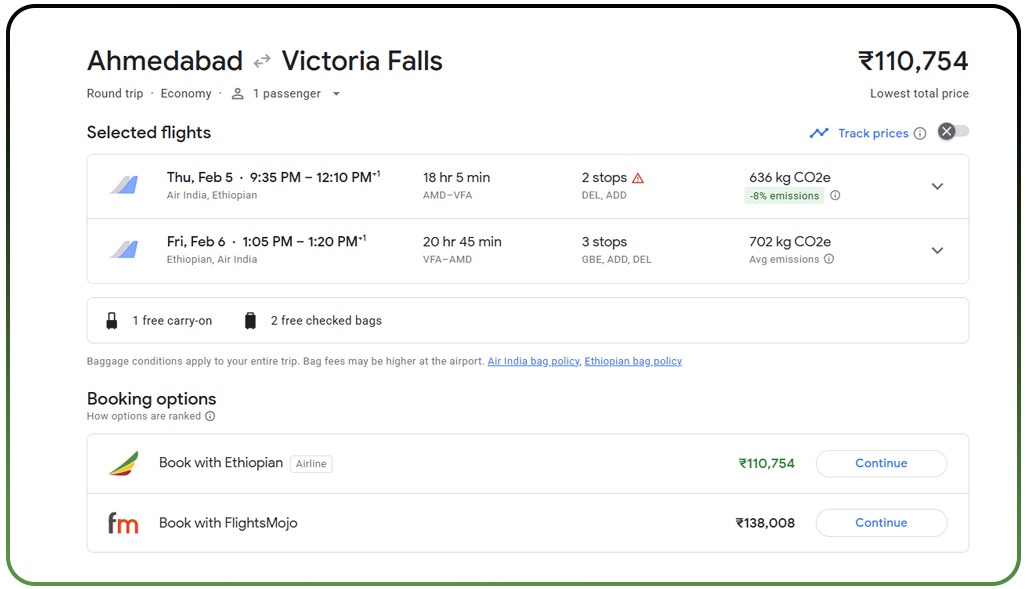The image size is (1026, 589).
Task: Open the Air India bag policy link
Action: (533, 361)
